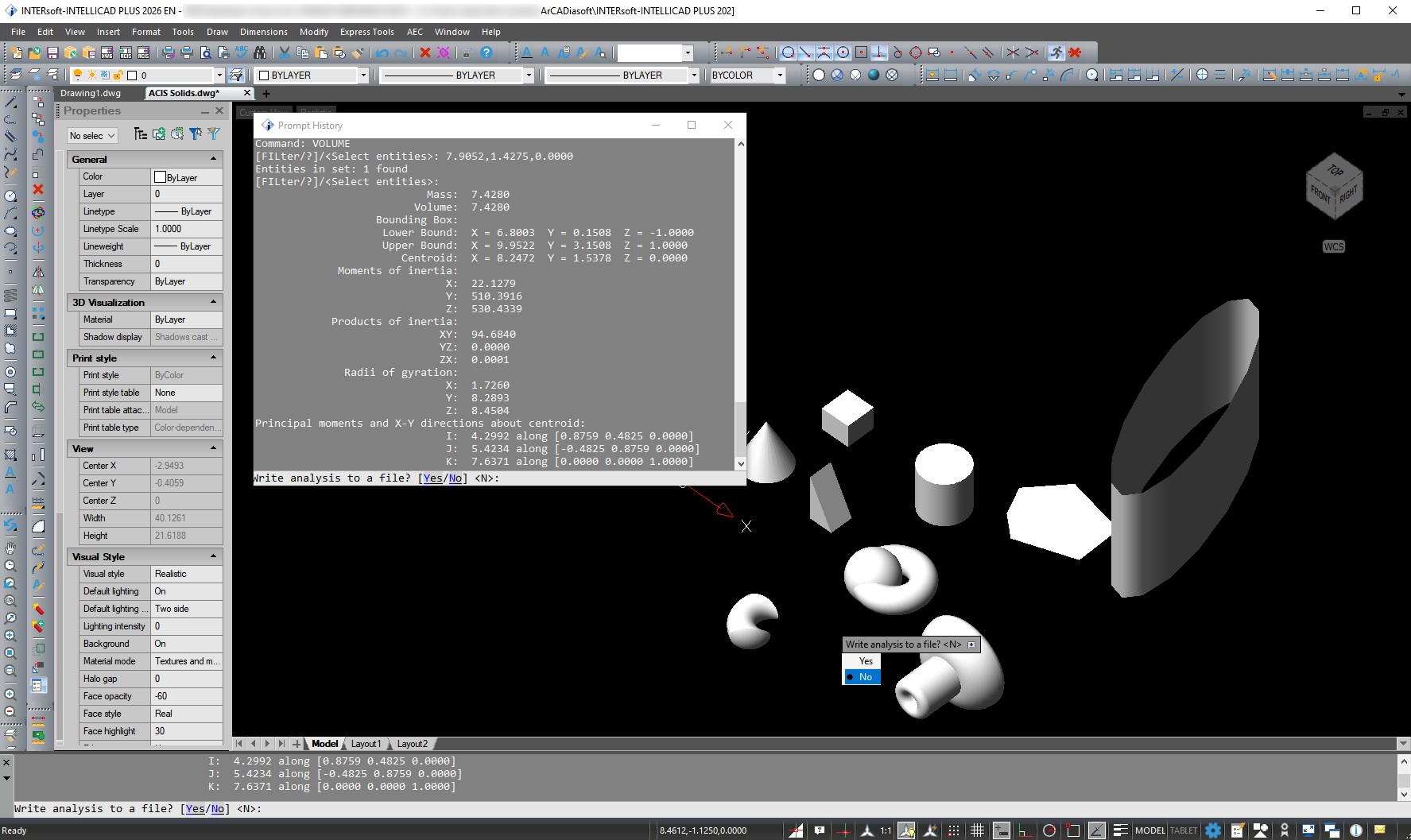Collapse the 3D Visualization section
This screenshot has height=840, width=1411.
click(213, 302)
